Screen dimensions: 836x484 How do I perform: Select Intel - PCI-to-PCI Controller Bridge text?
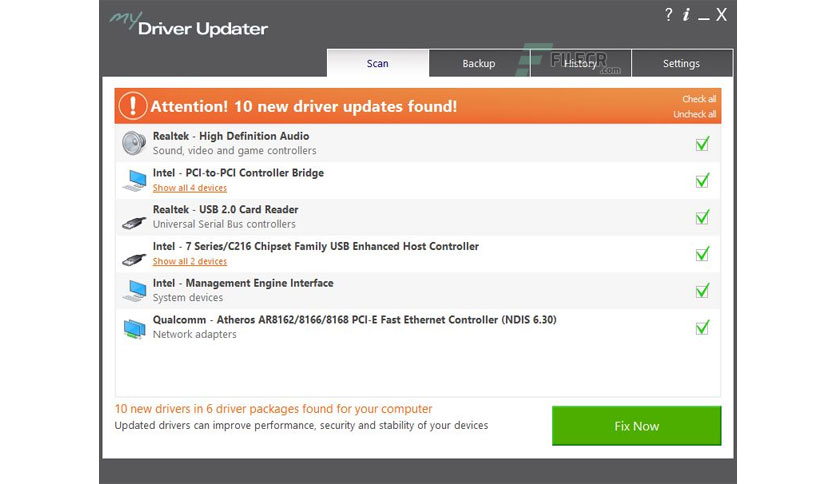(238, 173)
